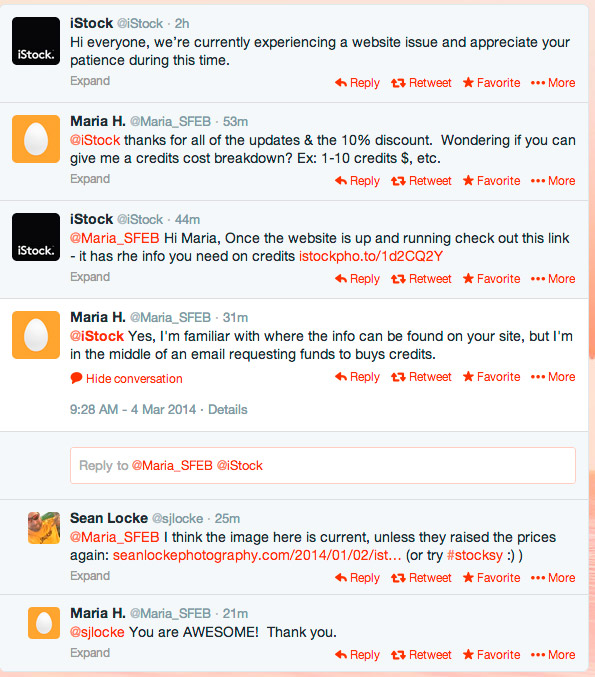The image size is (595, 677).
Task: Open More menu on Sean Locke's tweet
Action: click(553, 577)
